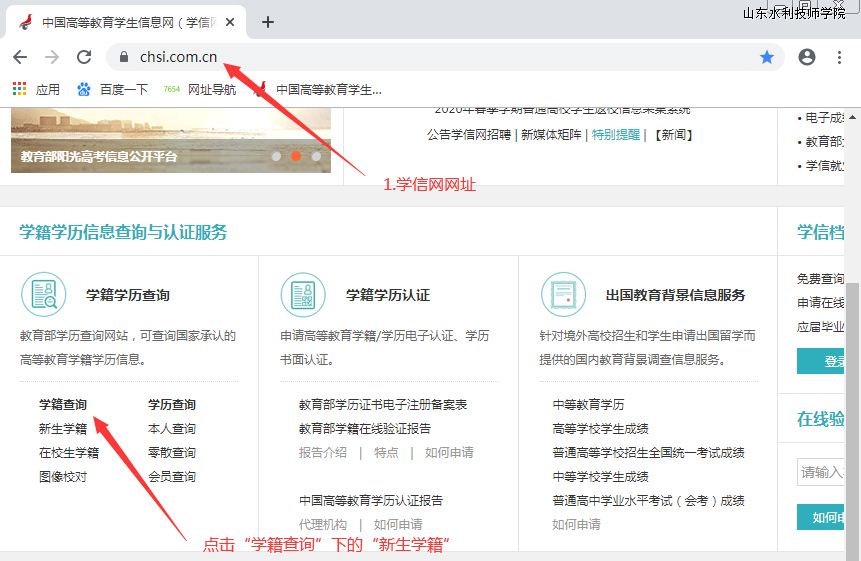
Task: Open the 新媒体矩阵 link
Action: pos(551,135)
